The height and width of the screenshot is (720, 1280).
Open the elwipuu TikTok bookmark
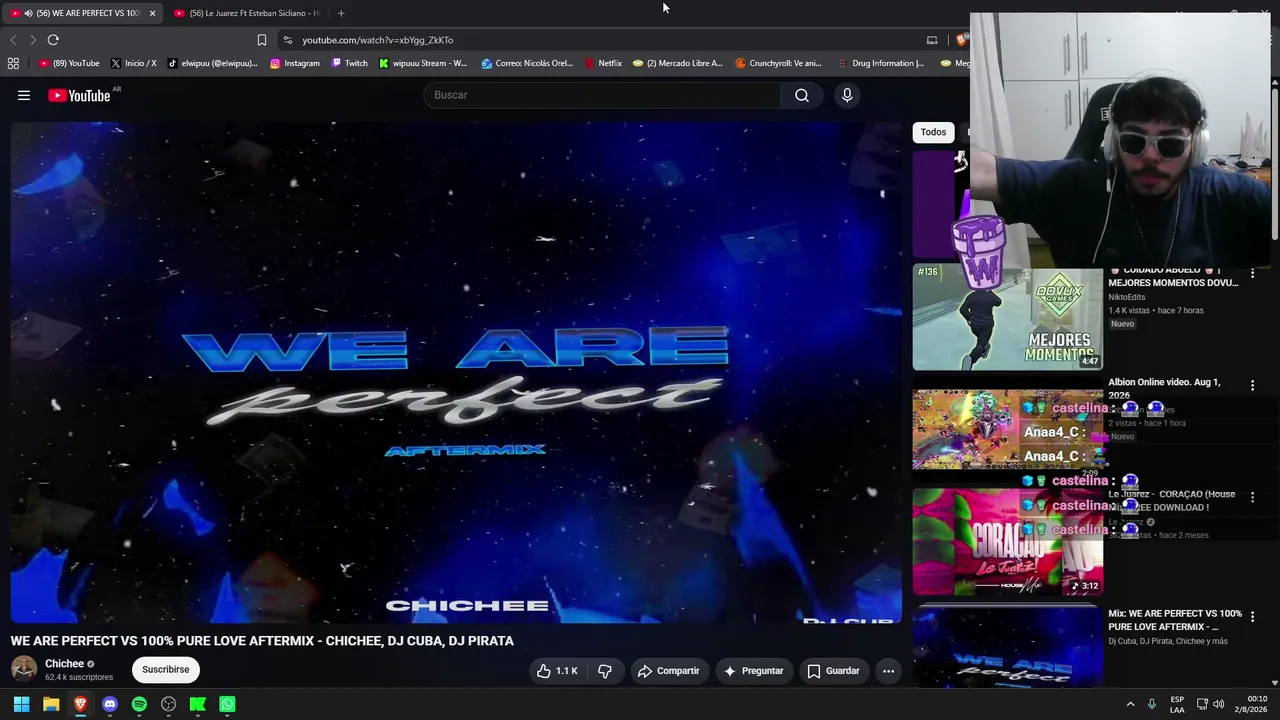tap(212, 63)
